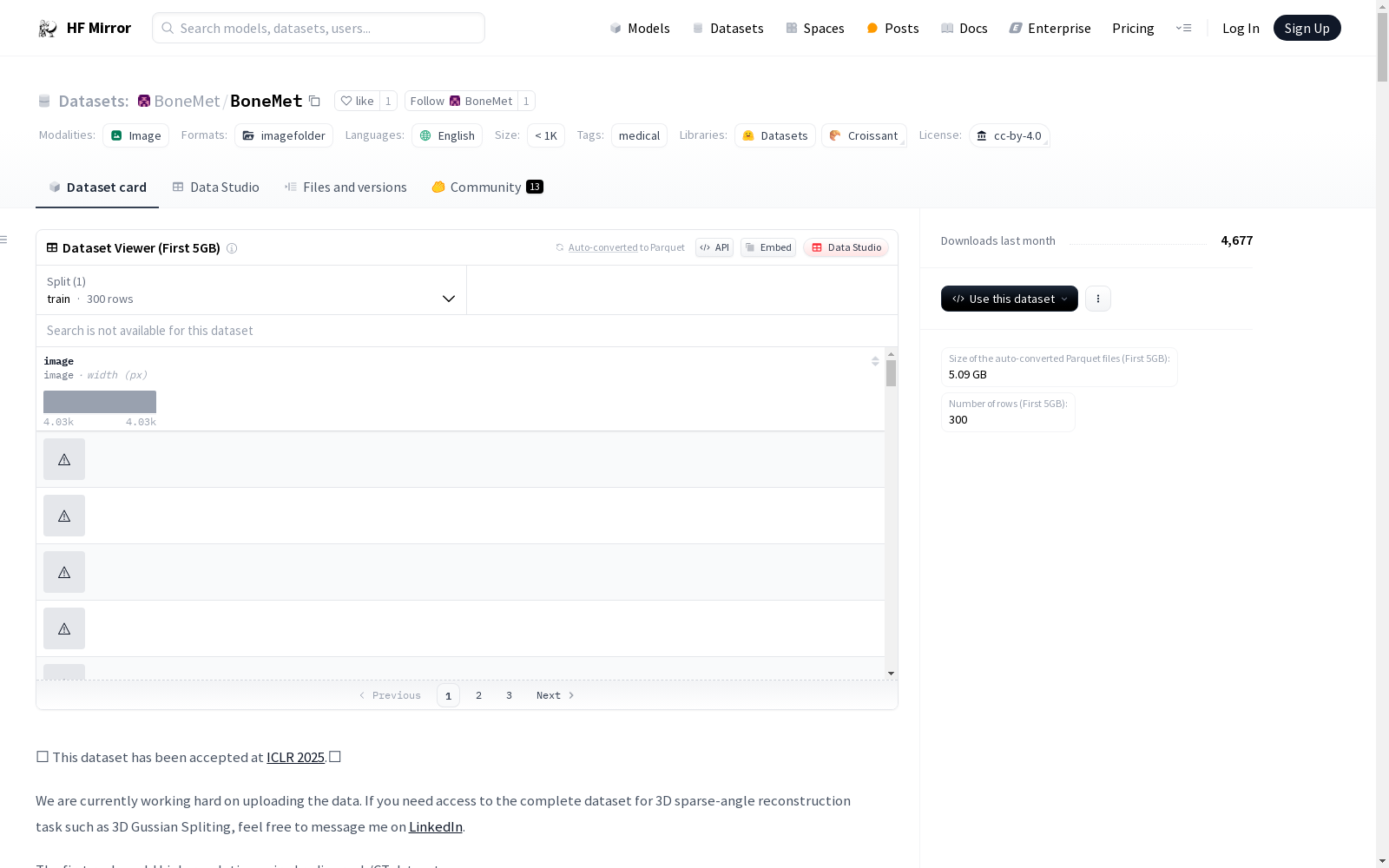Click the first row warning thumbnail

click(x=64, y=460)
